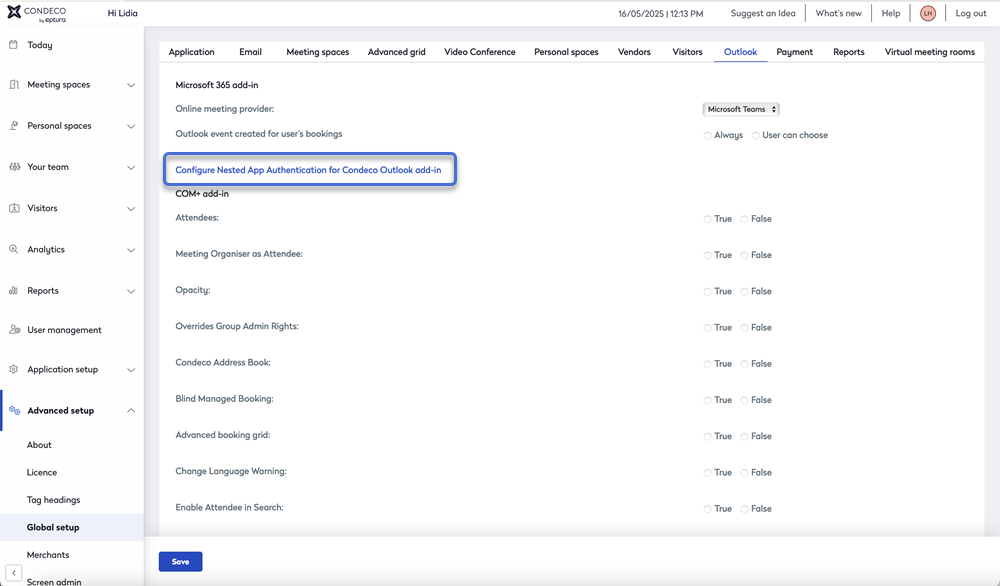1000x586 pixels.
Task: Click the Your team sidebar icon
Action: (x=14, y=167)
